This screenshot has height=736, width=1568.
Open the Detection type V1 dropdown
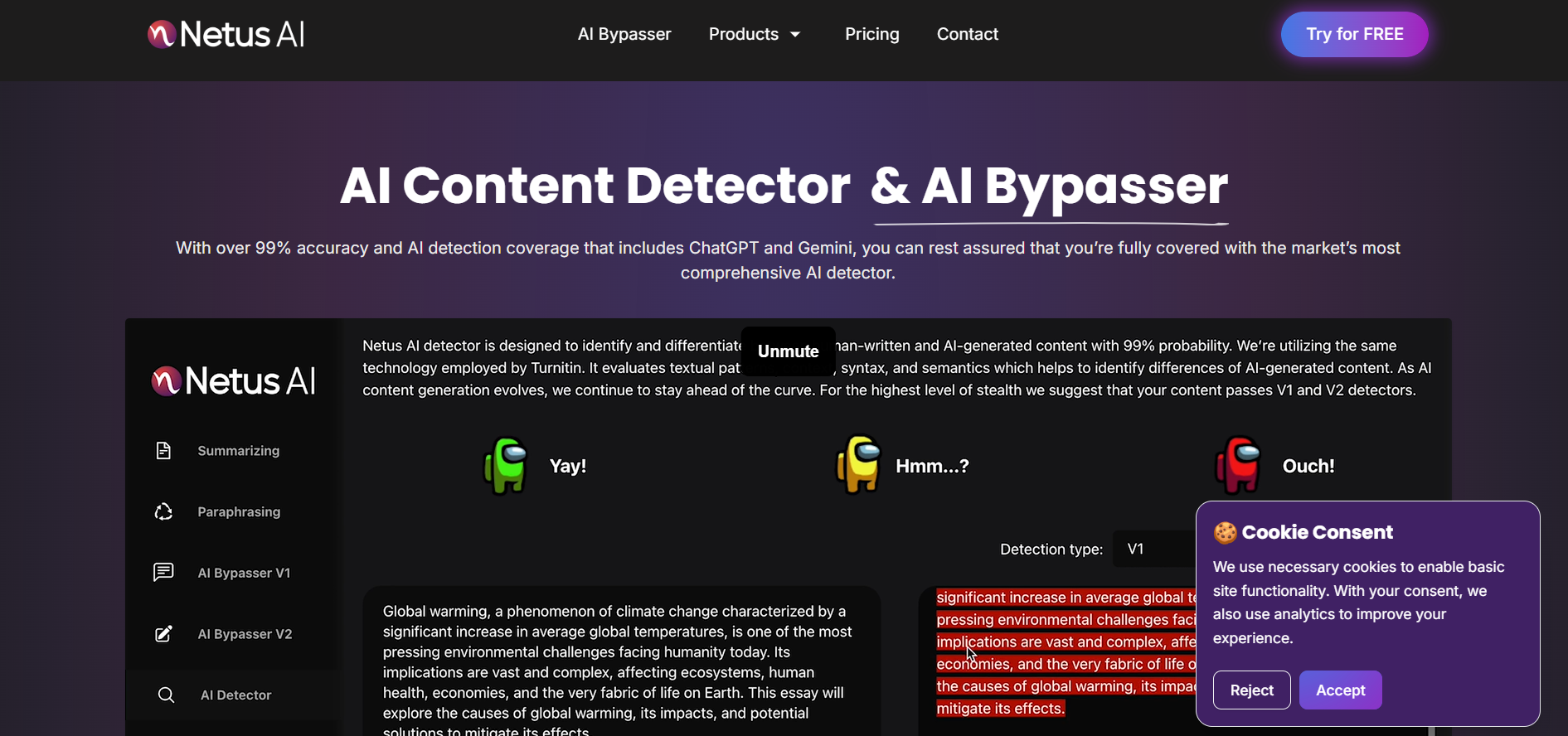(x=1154, y=549)
